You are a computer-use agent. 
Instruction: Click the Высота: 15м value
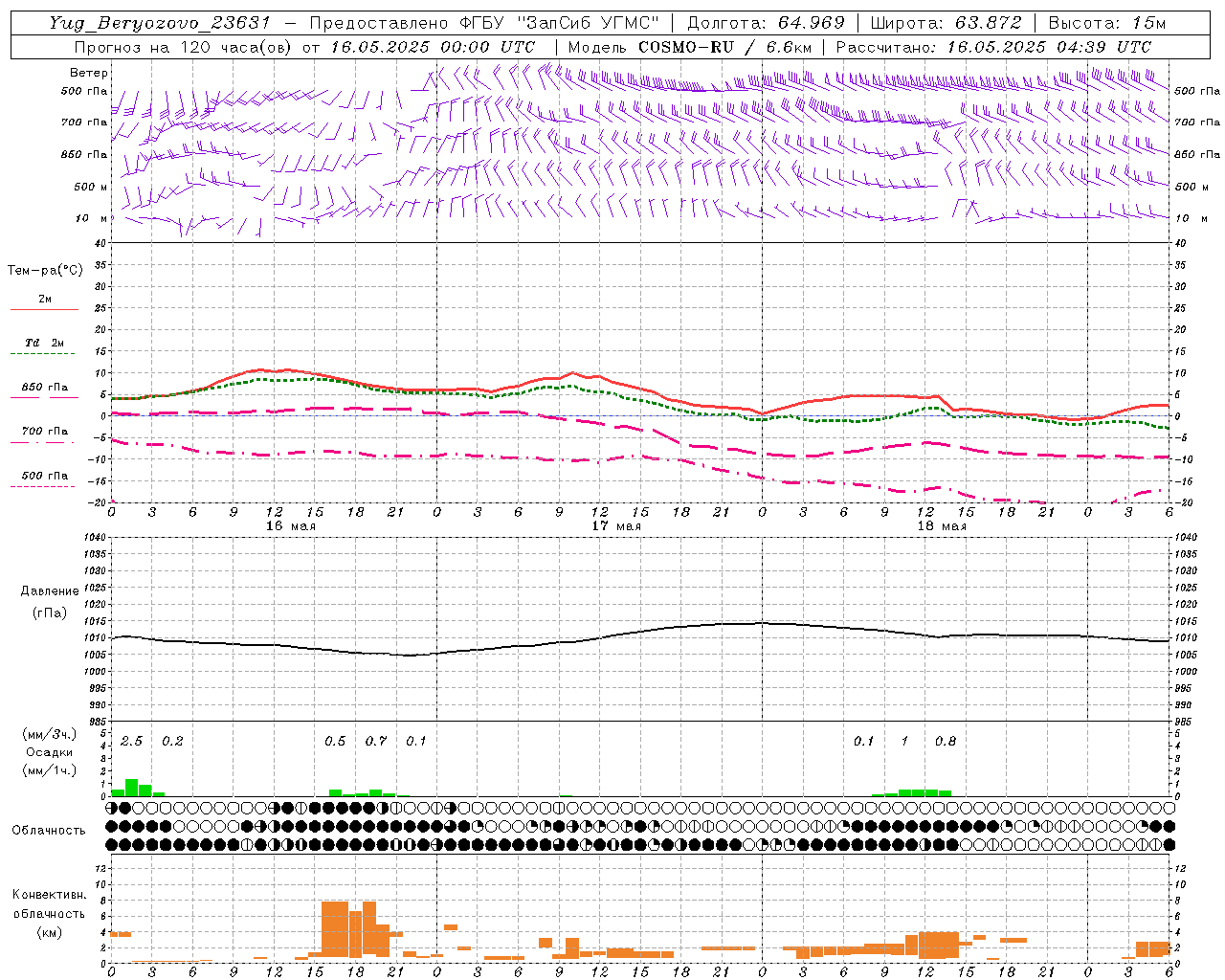[1106, 23]
